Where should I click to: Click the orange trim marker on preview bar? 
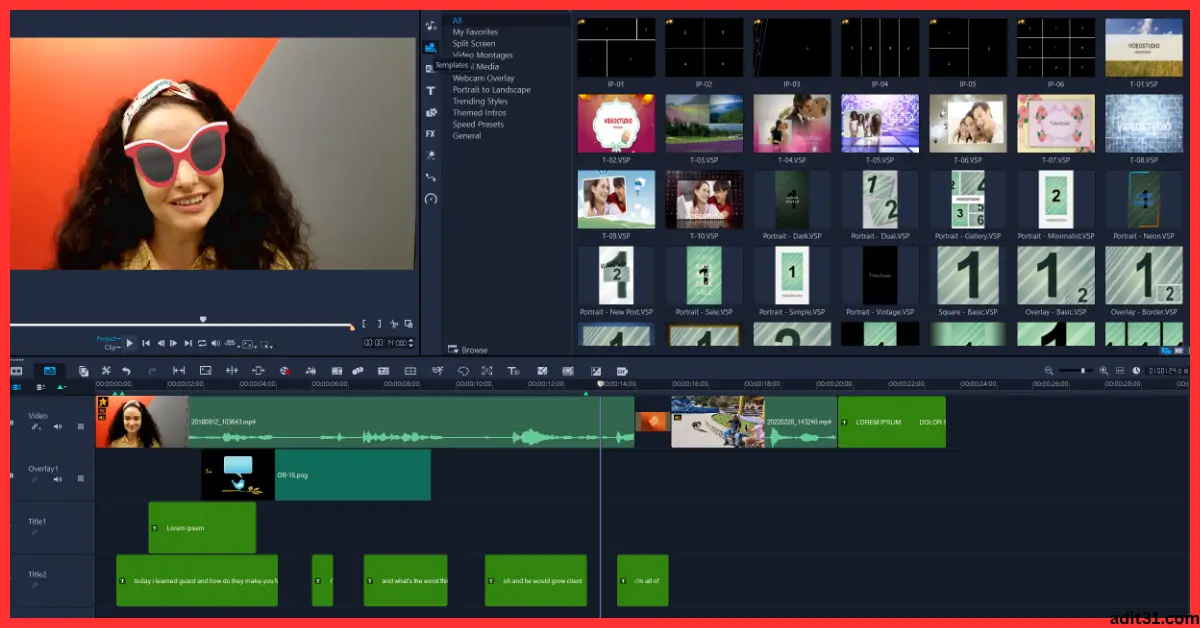pos(351,327)
